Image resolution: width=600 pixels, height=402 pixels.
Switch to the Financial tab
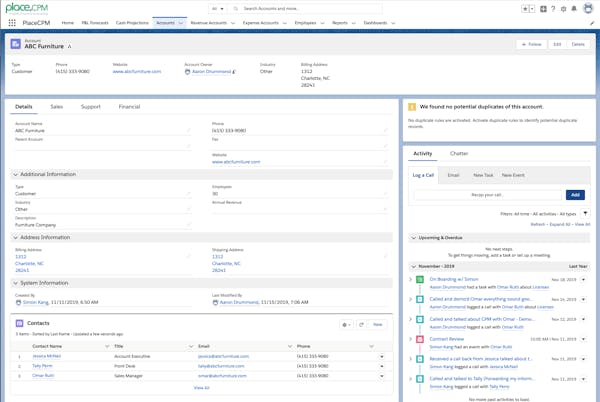pos(129,105)
